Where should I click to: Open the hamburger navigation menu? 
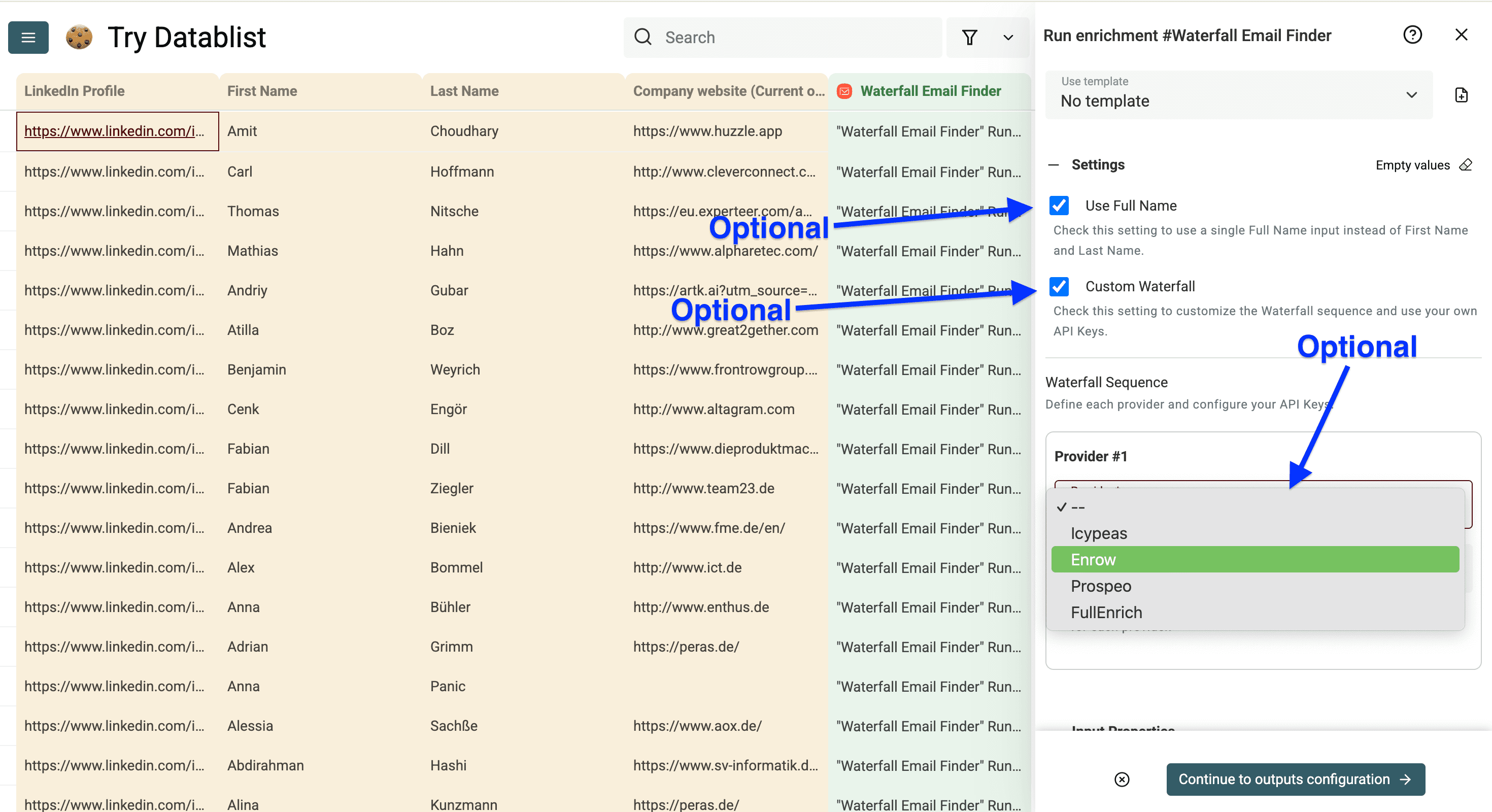click(28, 37)
